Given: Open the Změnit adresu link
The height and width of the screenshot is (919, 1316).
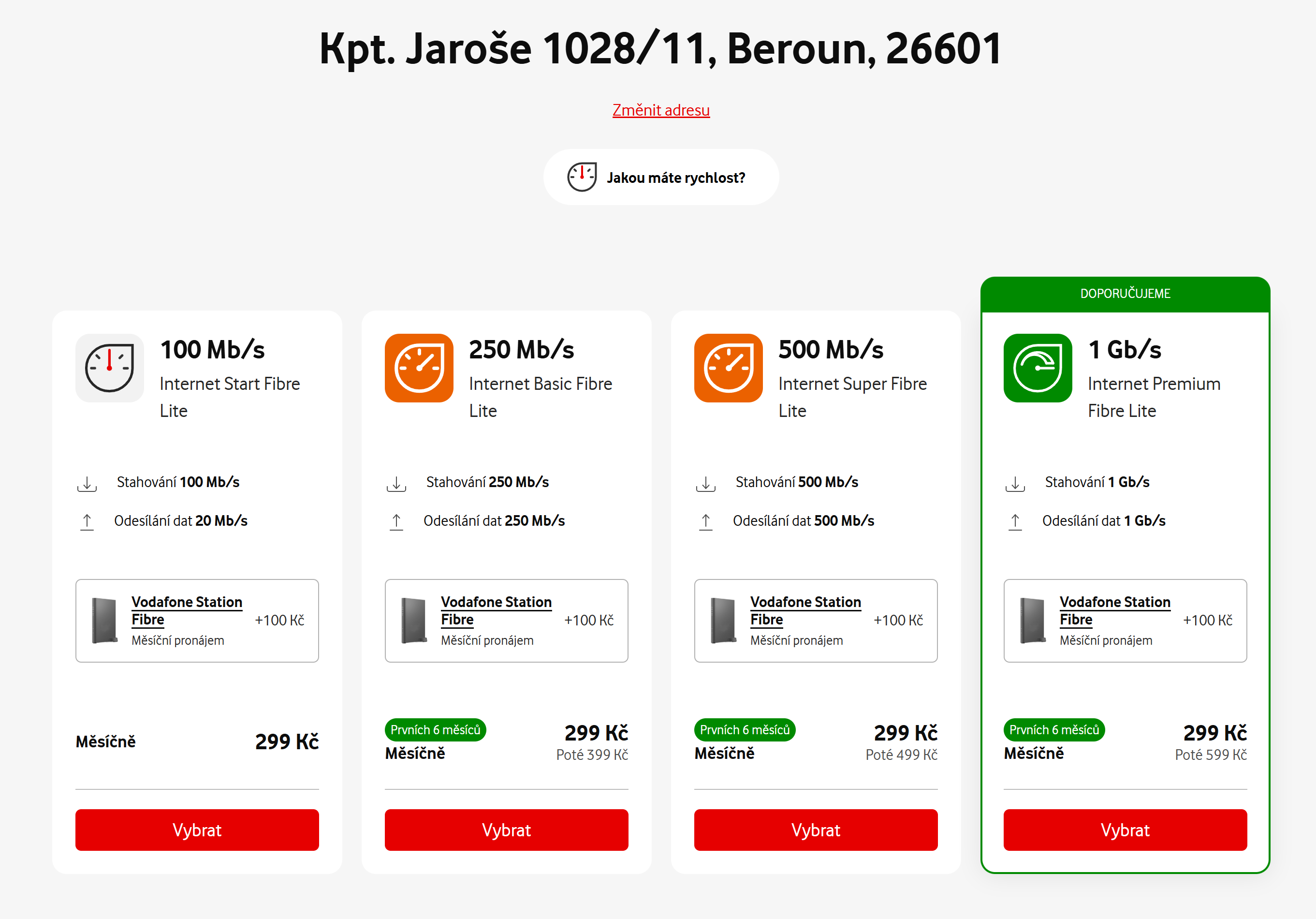Looking at the screenshot, I should coord(661,110).
